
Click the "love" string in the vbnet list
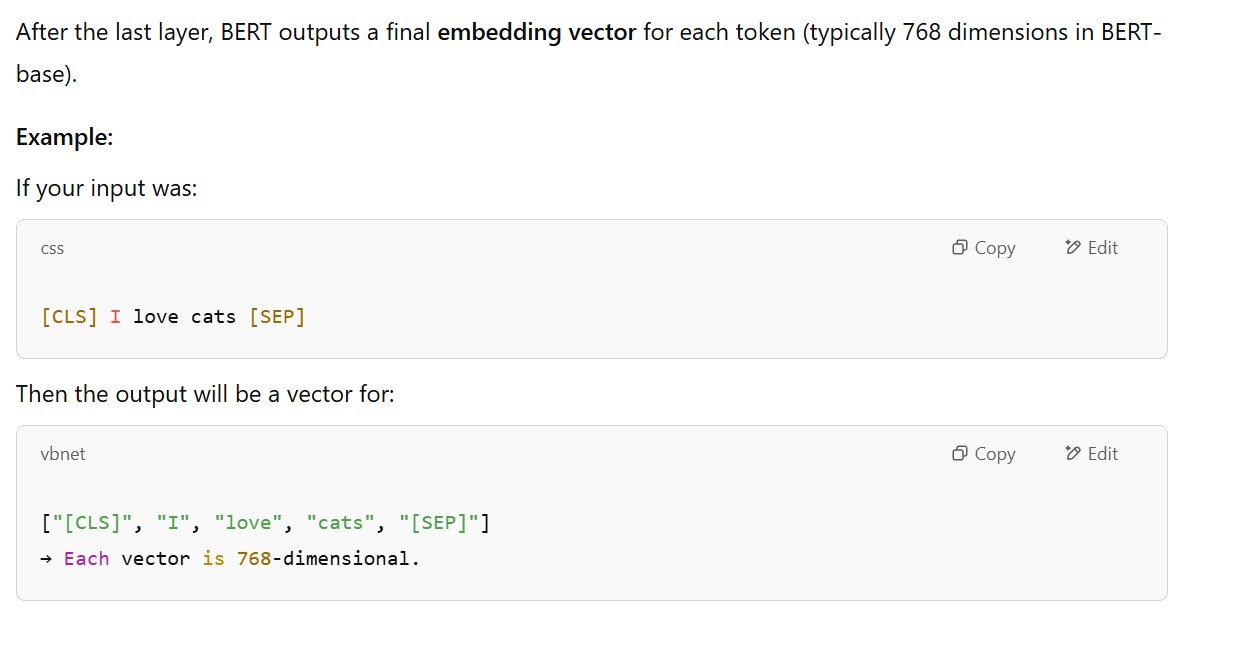[248, 523]
